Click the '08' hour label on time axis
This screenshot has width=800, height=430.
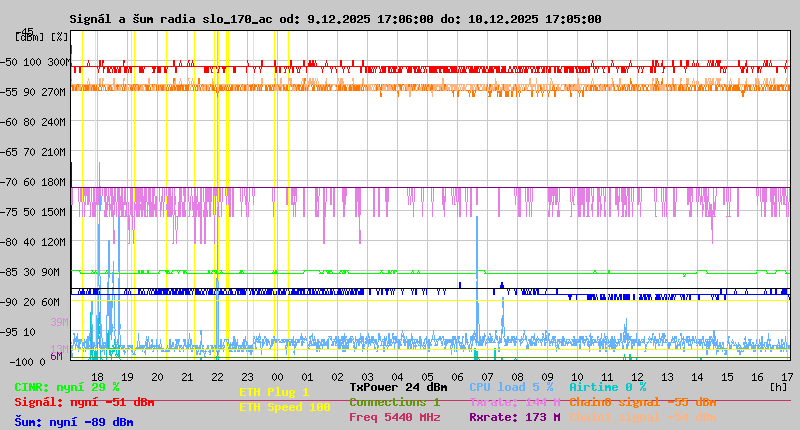tap(517, 377)
